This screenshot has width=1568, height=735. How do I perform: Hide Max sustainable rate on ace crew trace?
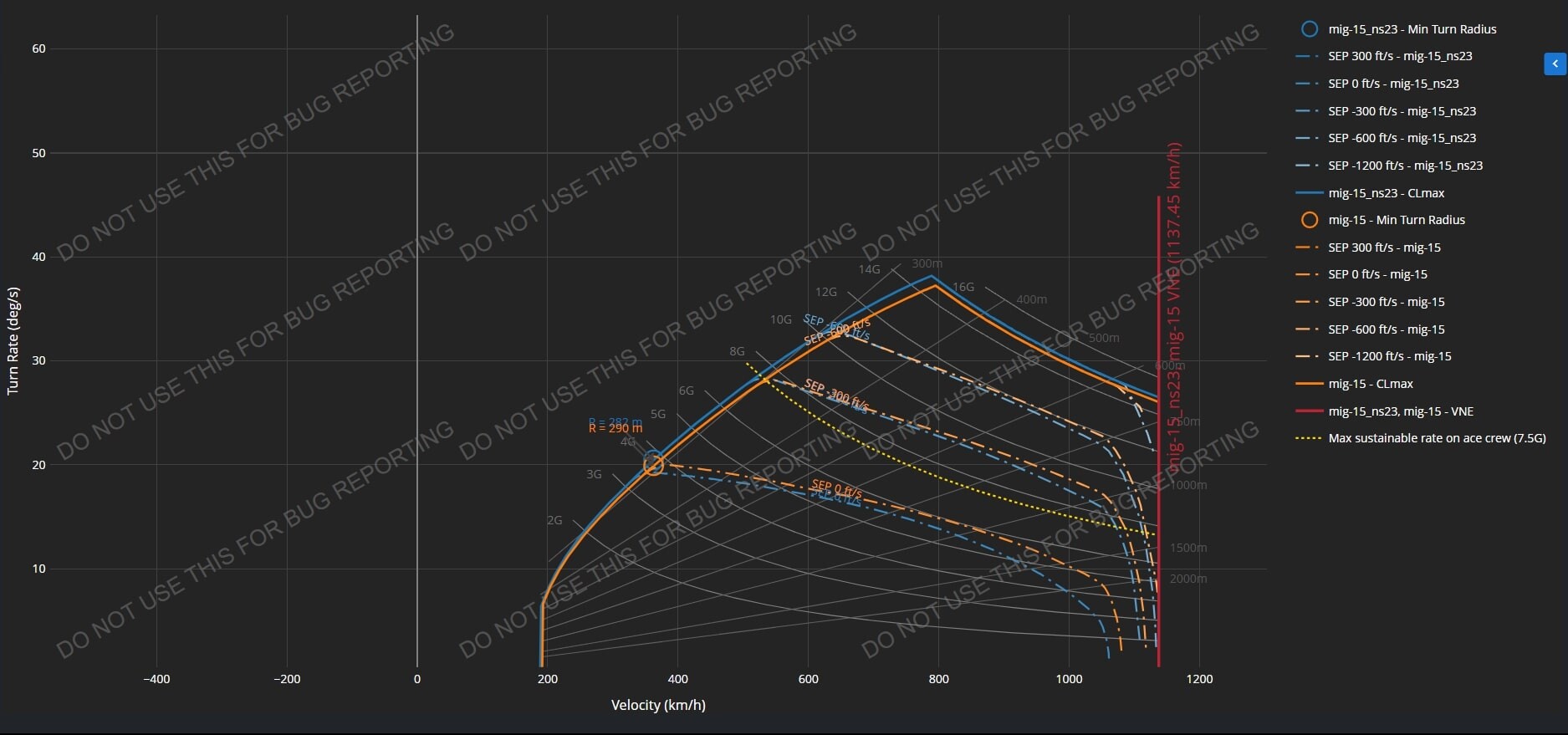[1437, 438]
